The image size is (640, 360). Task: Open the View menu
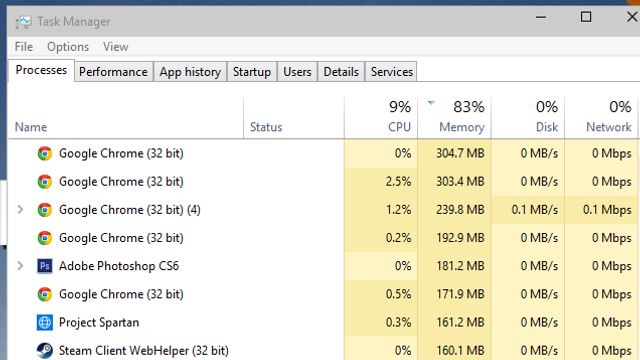coord(116,47)
